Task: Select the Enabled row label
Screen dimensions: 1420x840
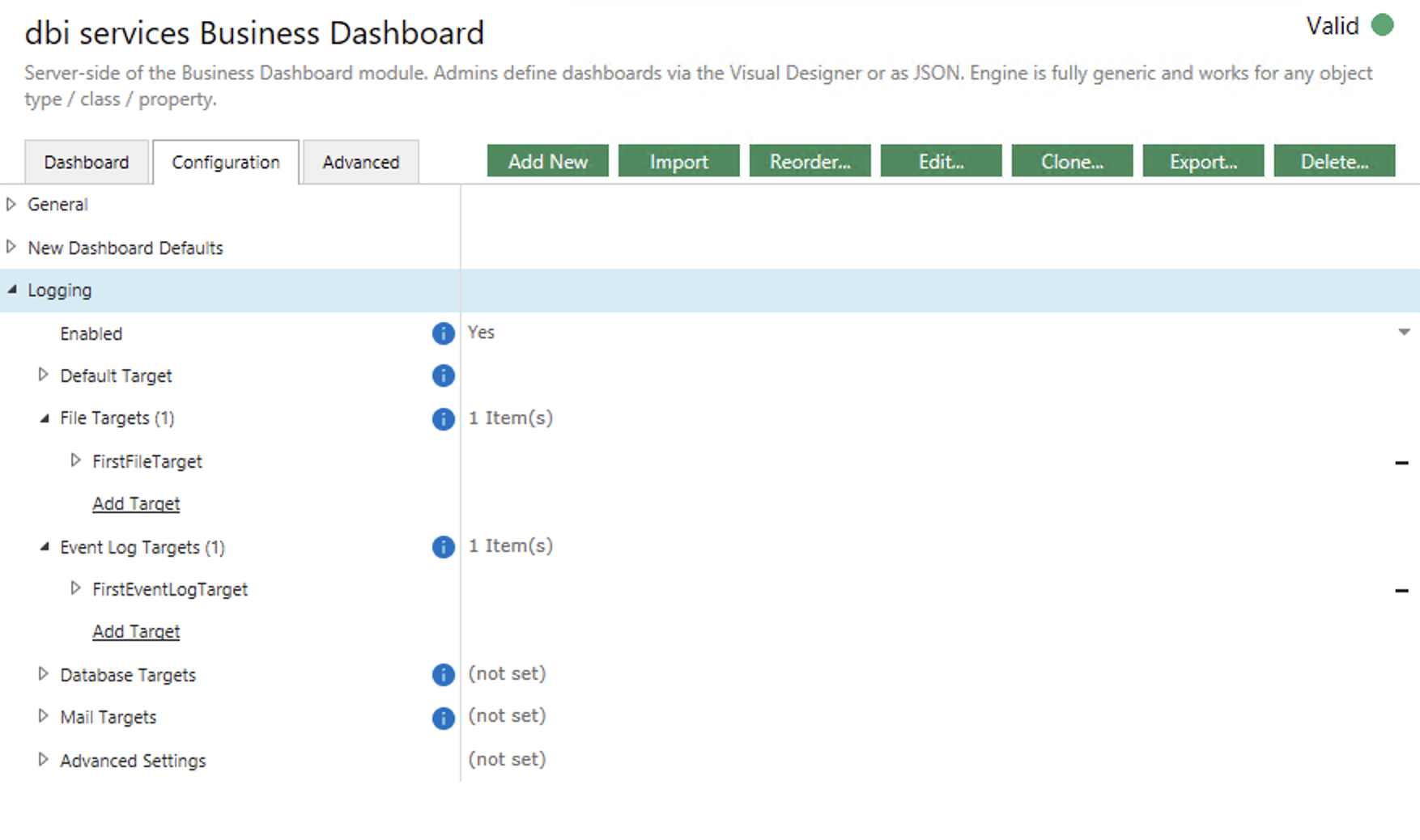Action: tap(91, 333)
